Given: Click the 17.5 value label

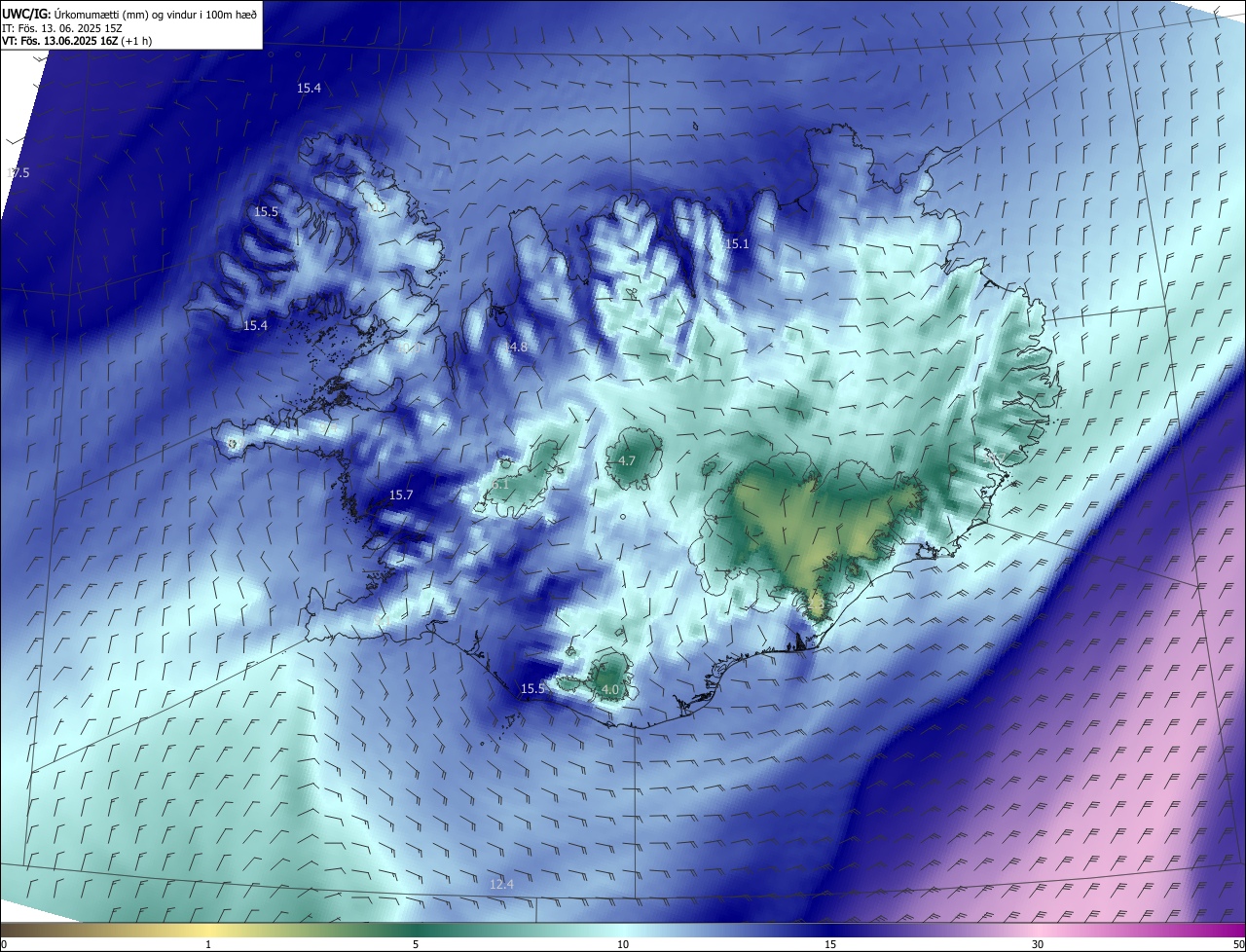Looking at the screenshot, I should tap(18, 173).
